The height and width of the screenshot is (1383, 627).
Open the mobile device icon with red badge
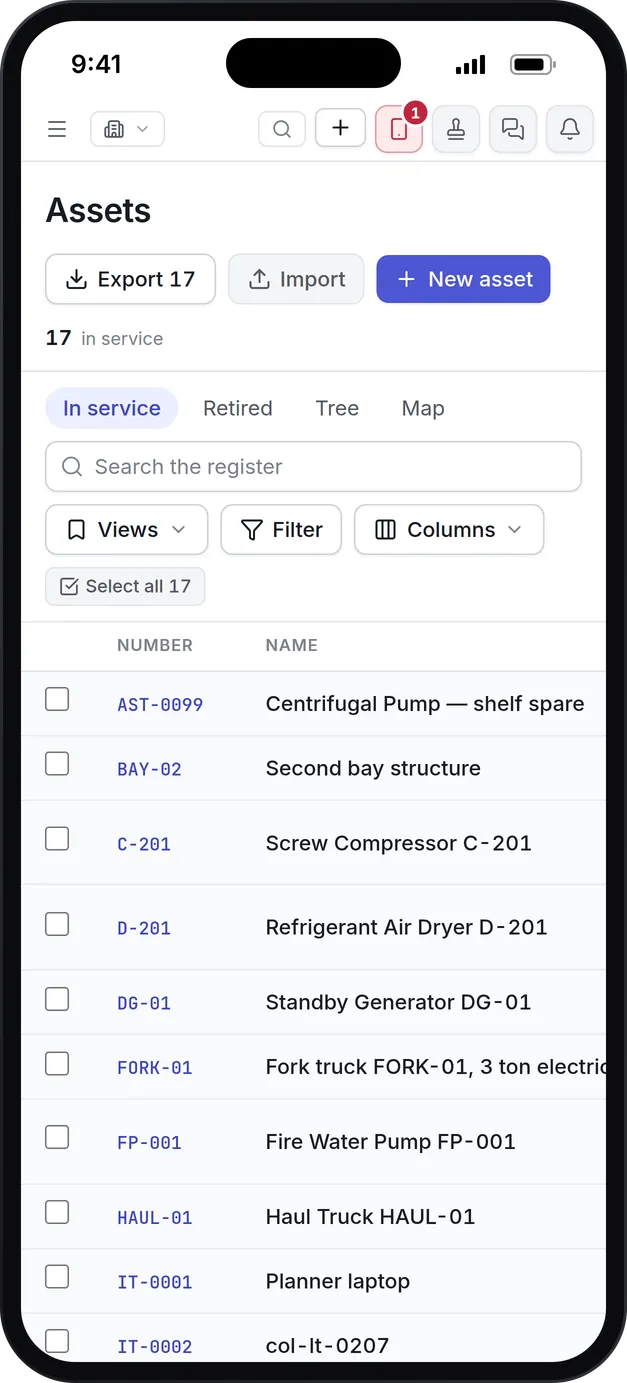(x=399, y=129)
